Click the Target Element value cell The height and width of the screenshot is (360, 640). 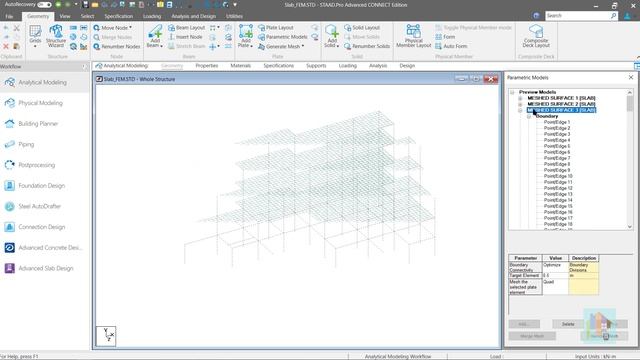pyautogui.click(x=555, y=276)
